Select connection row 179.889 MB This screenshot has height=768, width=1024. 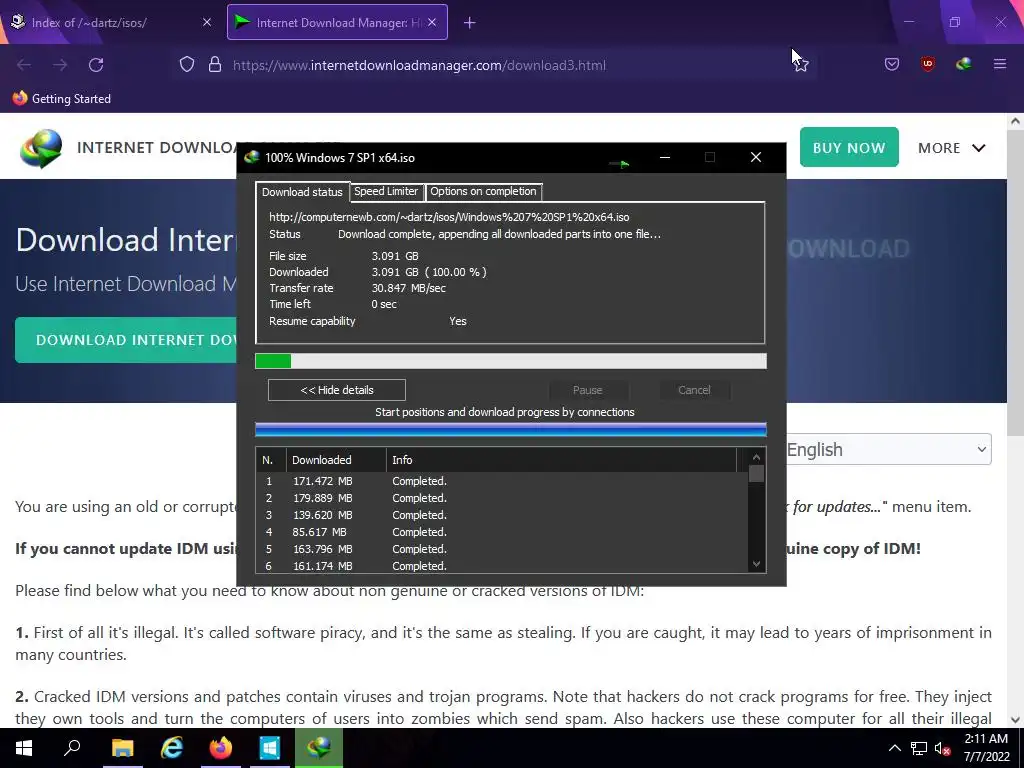tap(503, 498)
